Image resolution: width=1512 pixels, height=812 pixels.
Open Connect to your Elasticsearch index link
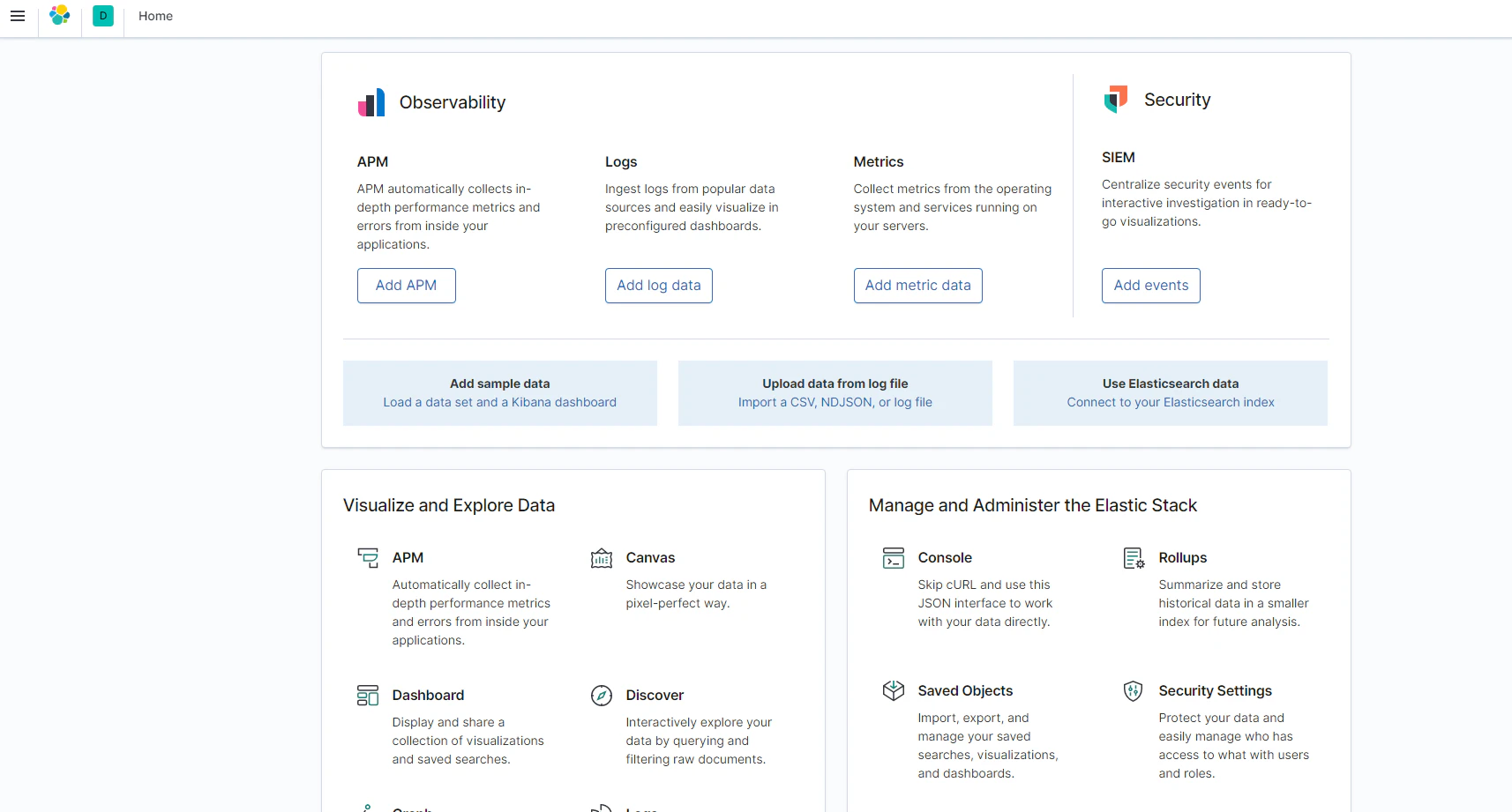click(1171, 402)
